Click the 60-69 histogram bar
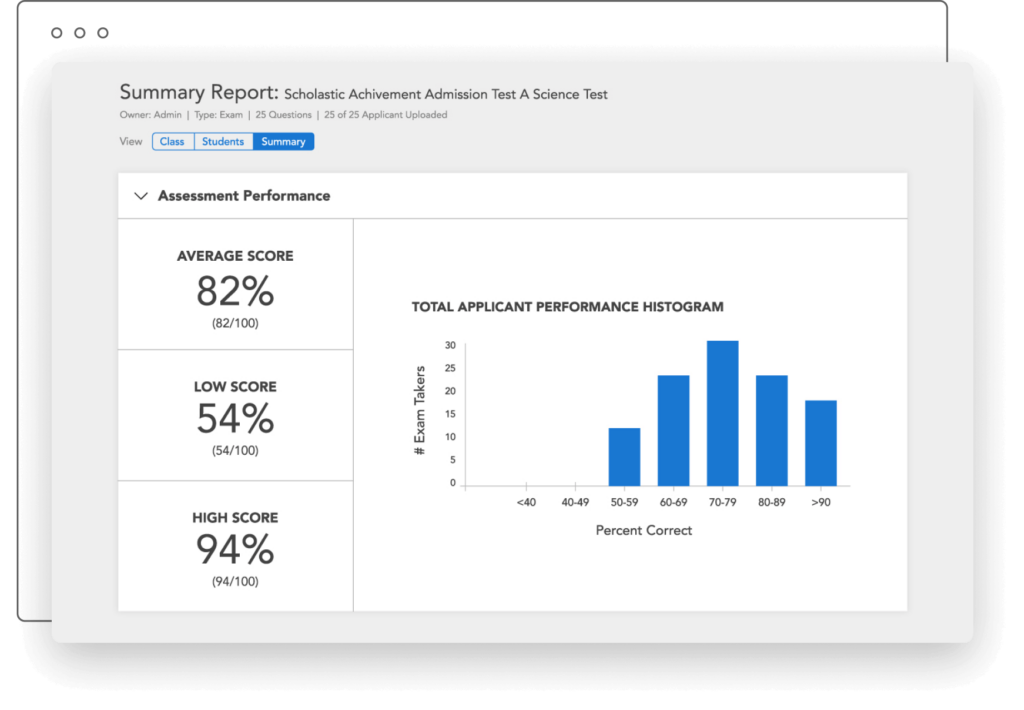This screenshot has width=1024, height=710. click(673, 430)
